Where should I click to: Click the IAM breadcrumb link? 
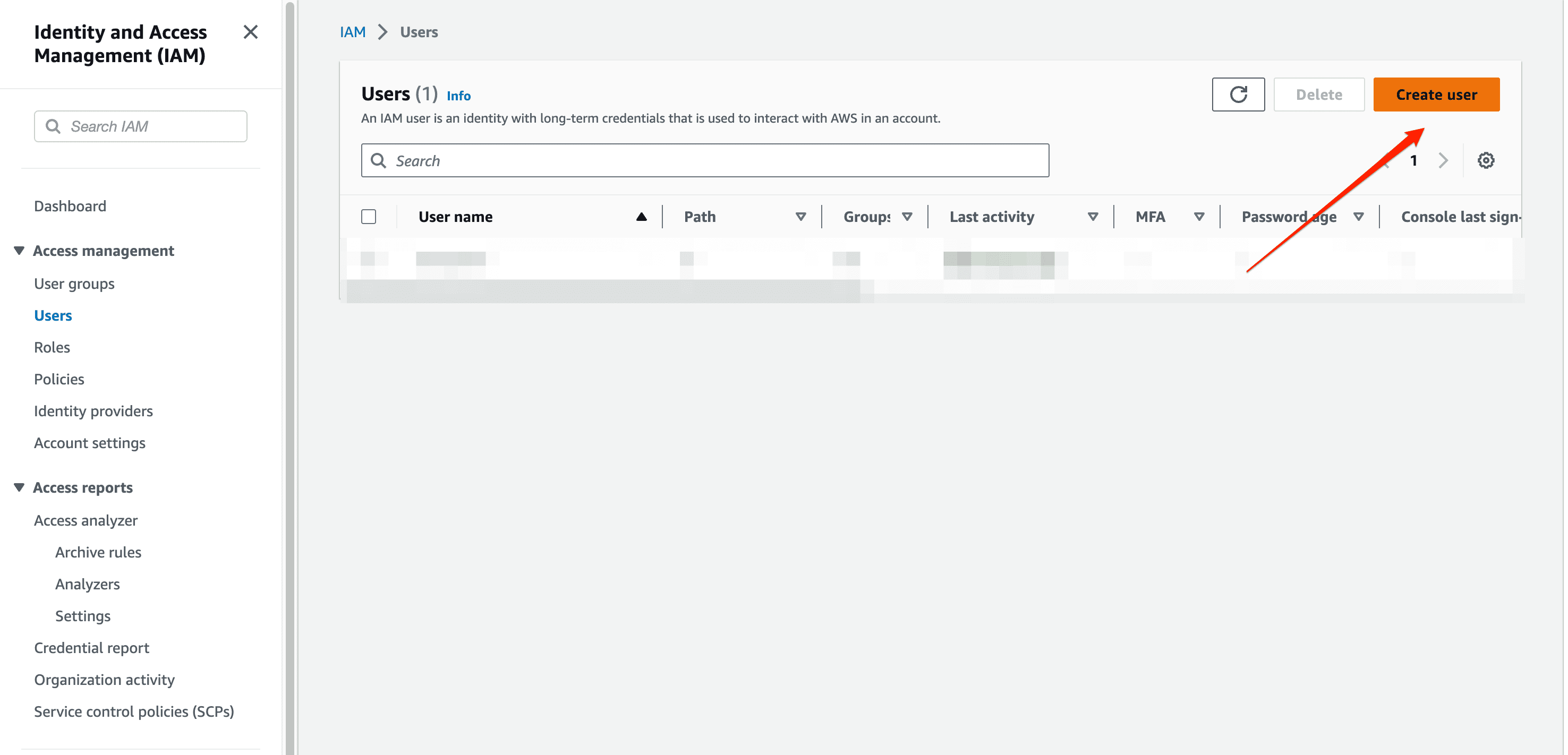tap(353, 32)
